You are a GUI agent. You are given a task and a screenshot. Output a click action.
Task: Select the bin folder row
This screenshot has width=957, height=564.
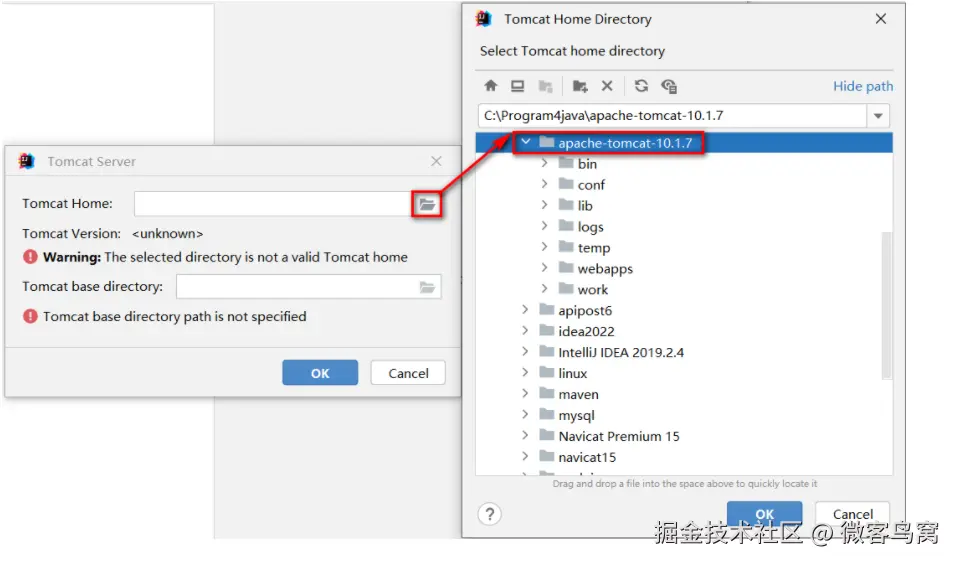coord(684,164)
